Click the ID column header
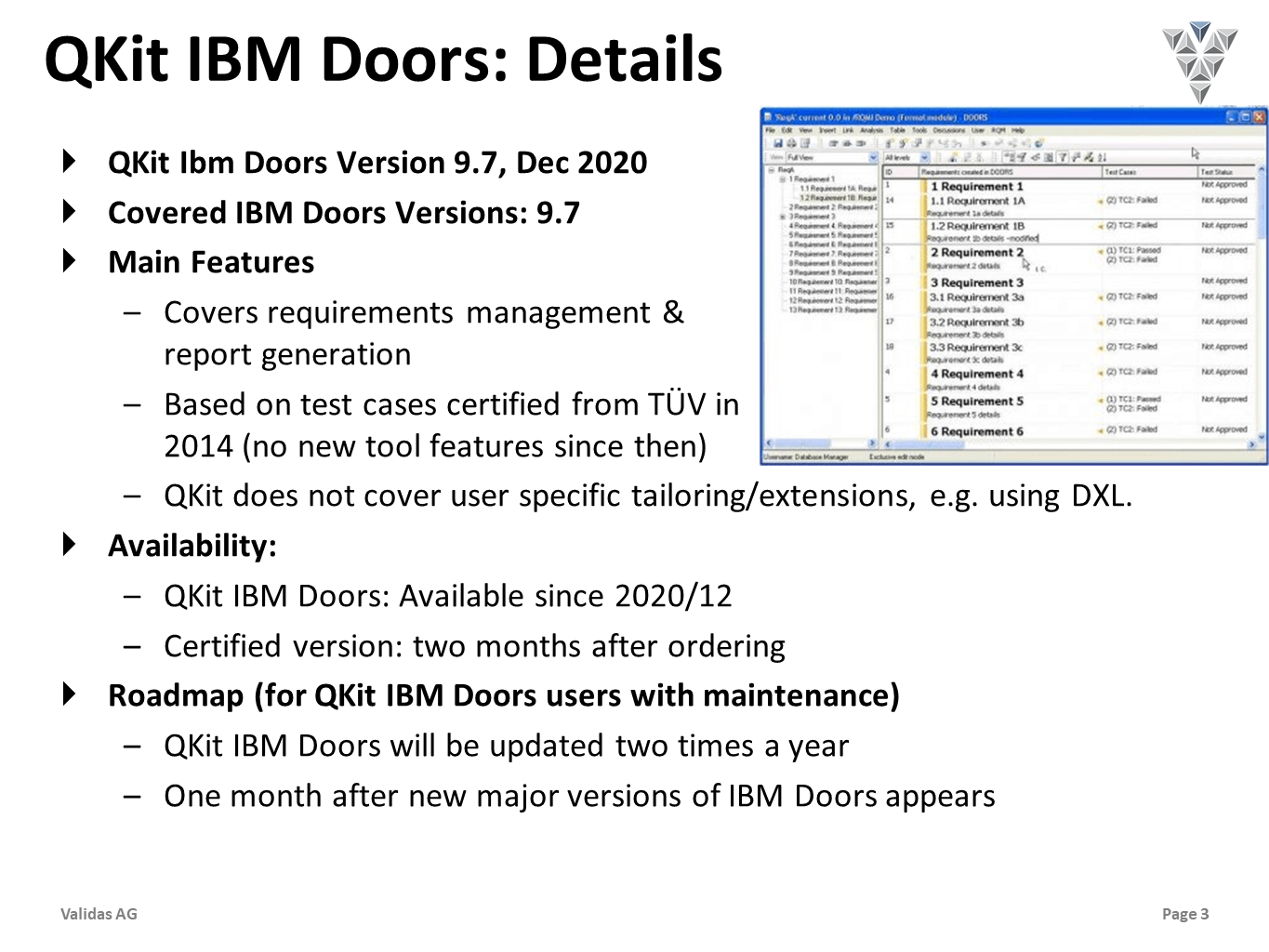The height and width of the screenshot is (952, 1269). [x=901, y=172]
